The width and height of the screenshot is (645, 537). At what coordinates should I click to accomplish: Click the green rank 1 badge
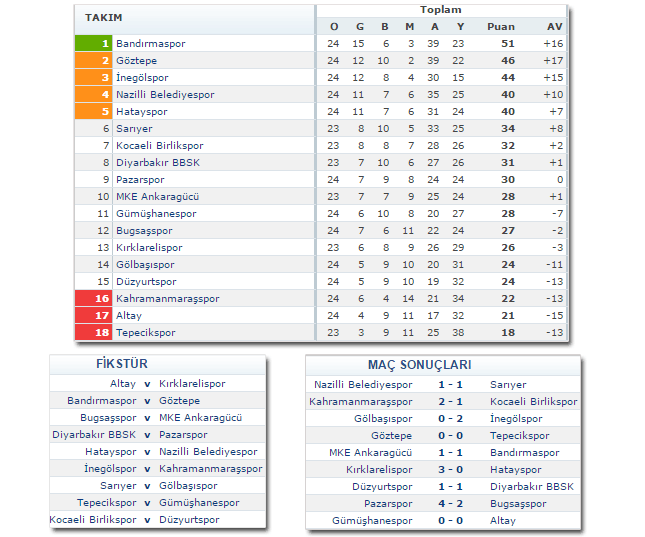tap(93, 44)
